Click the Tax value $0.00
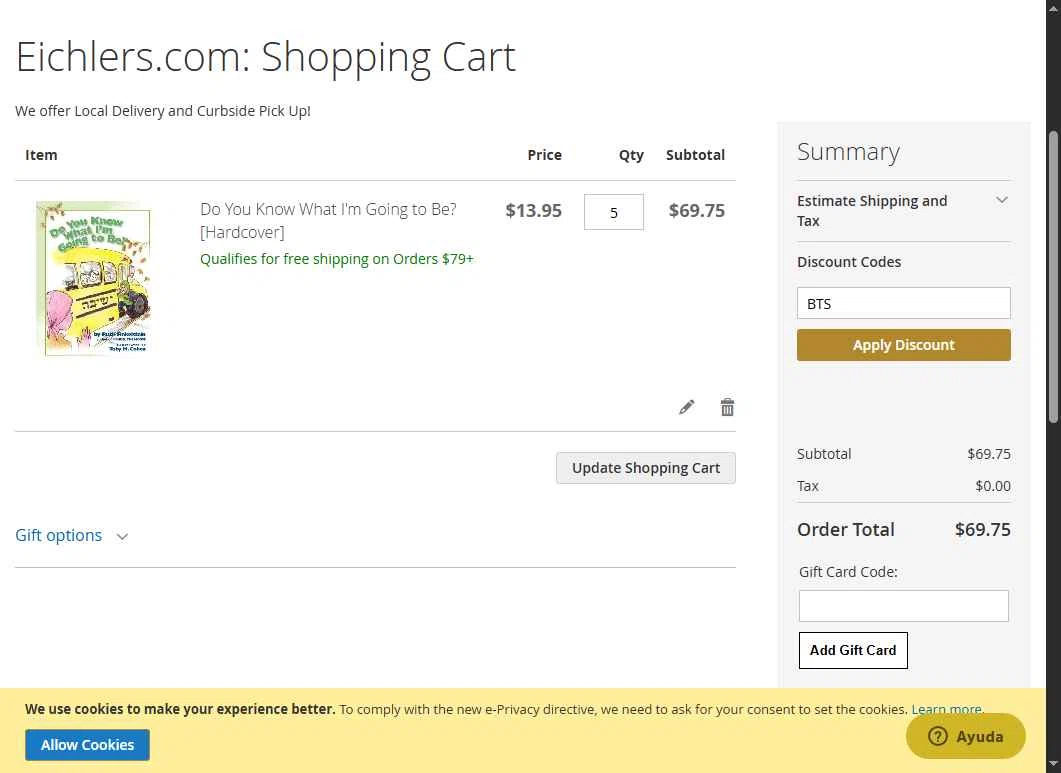Image resolution: width=1061 pixels, height=773 pixels. pos(993,486)
